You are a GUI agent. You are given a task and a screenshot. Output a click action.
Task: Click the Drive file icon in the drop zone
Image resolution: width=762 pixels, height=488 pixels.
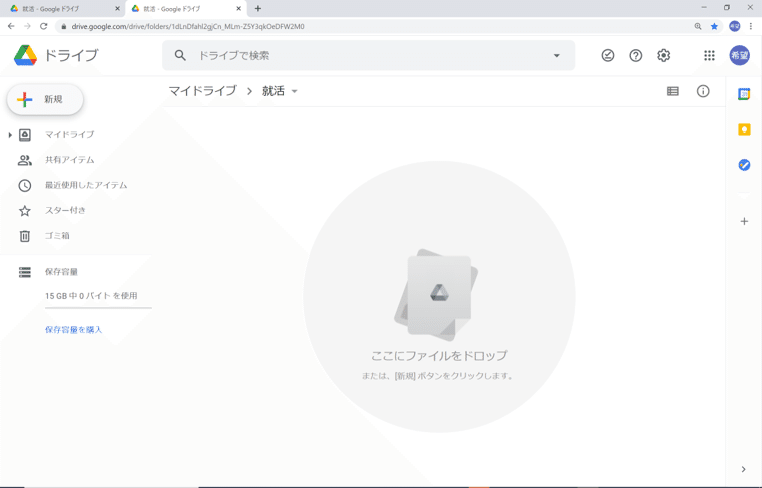point(436,296)
